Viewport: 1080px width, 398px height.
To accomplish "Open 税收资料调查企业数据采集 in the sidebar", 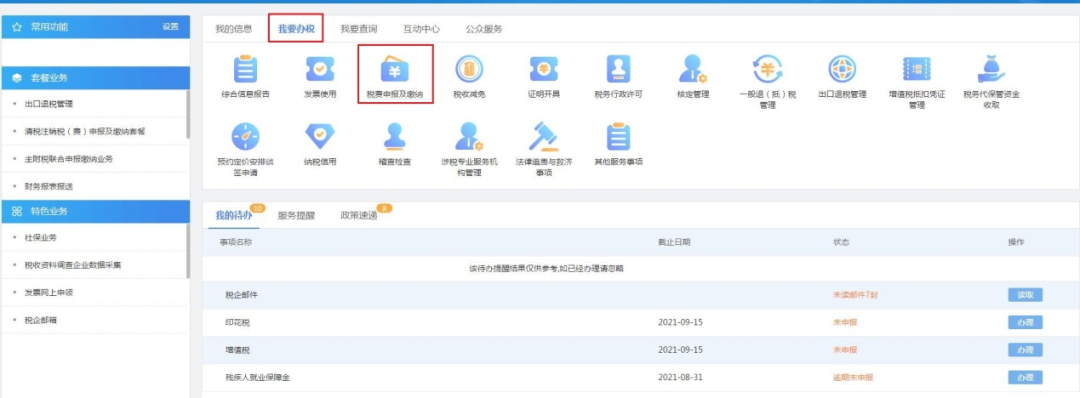I will click(72, 265).
